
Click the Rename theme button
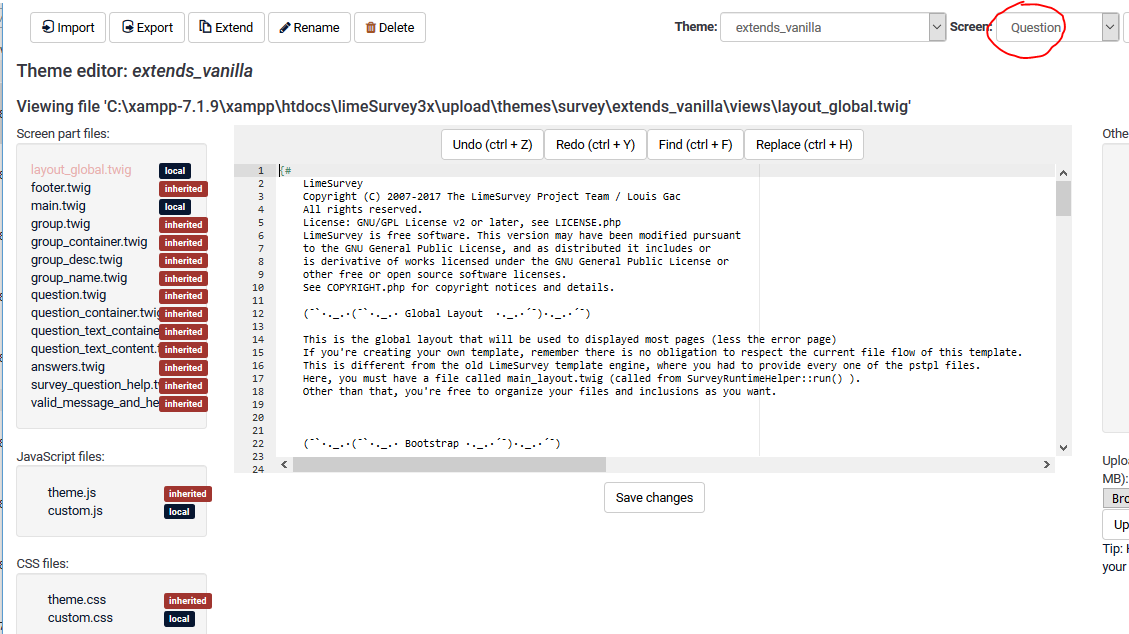(x=309, y=27)
